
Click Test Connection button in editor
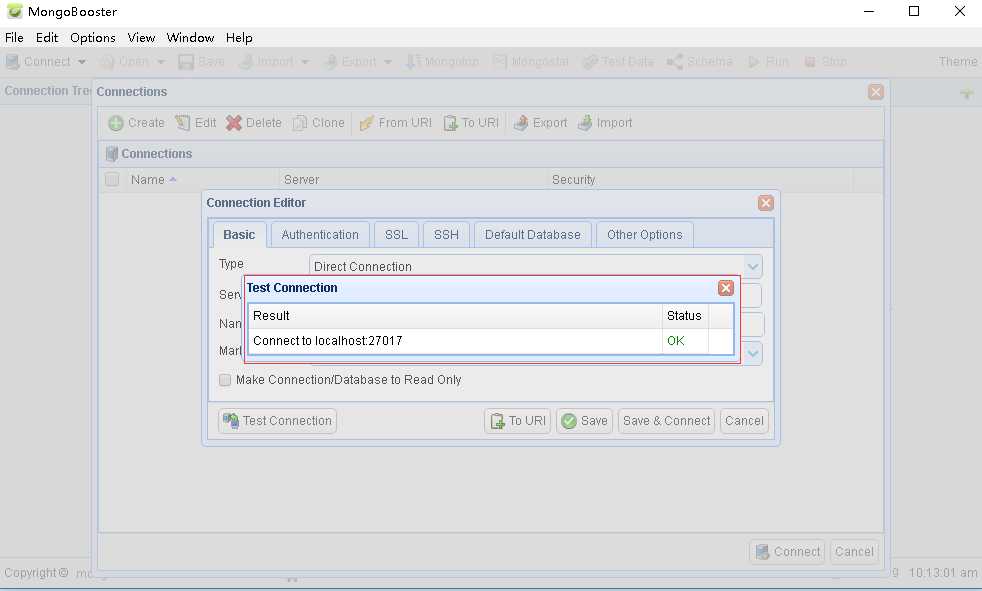(x=277, y=421)
